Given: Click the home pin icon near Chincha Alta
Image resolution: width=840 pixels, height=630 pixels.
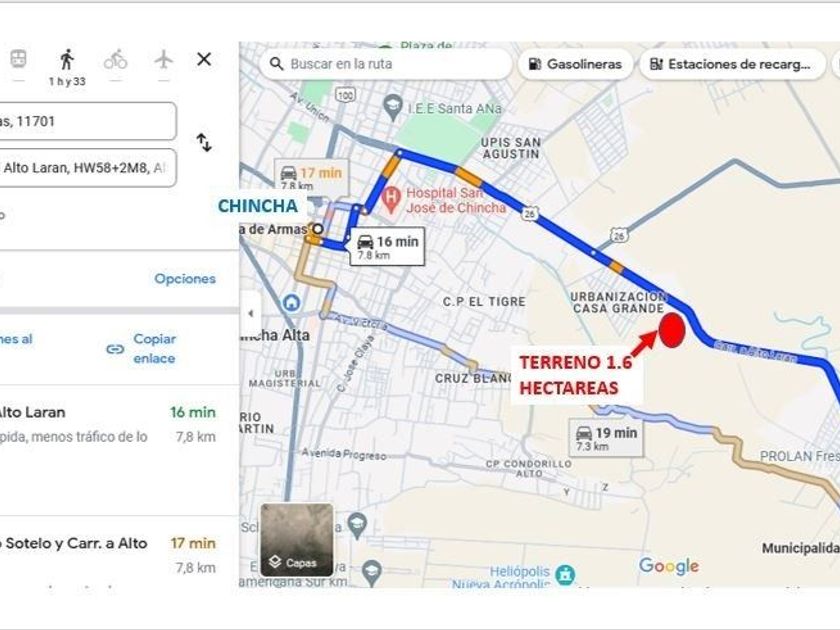Looking at the screenshot, I should coord(291,303).
